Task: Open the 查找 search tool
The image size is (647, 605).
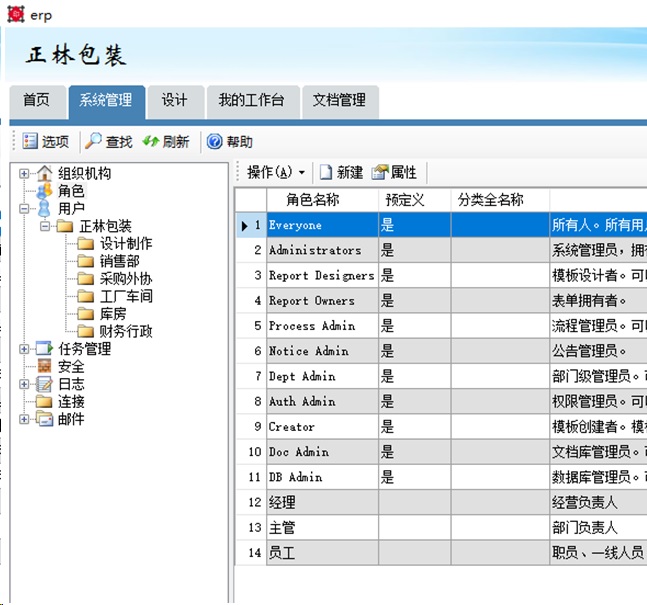Action: point(93,142)
